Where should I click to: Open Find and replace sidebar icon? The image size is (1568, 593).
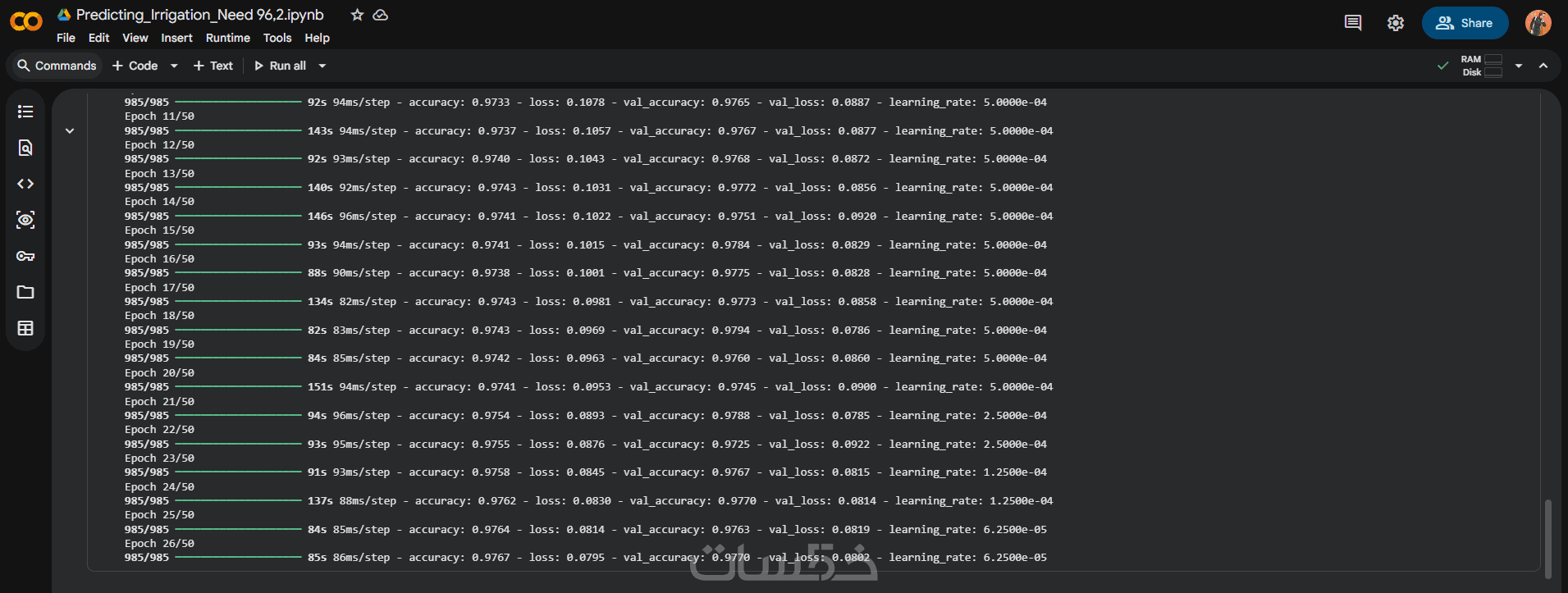point(25,148)
